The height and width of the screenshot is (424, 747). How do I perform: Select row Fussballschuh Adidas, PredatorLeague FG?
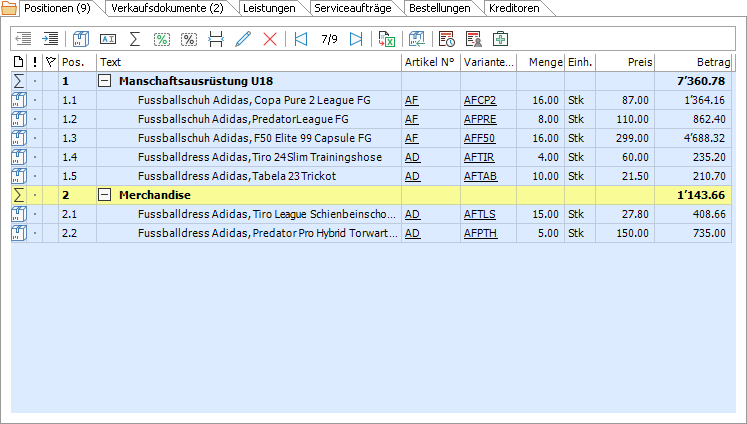(x=371, y=119)
